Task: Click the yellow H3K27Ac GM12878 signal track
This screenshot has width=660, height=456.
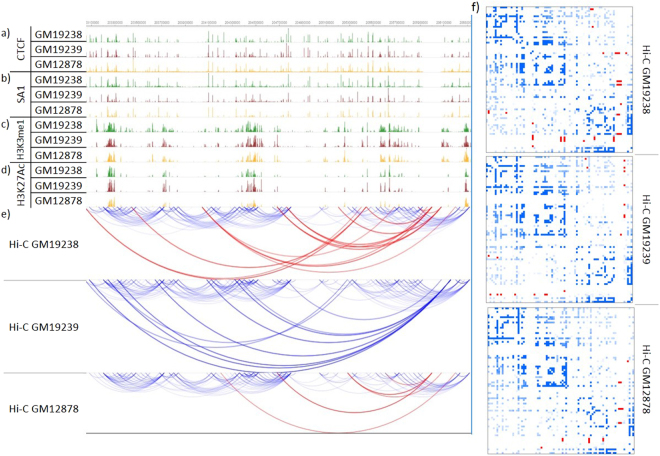Action: coord(279,200)
